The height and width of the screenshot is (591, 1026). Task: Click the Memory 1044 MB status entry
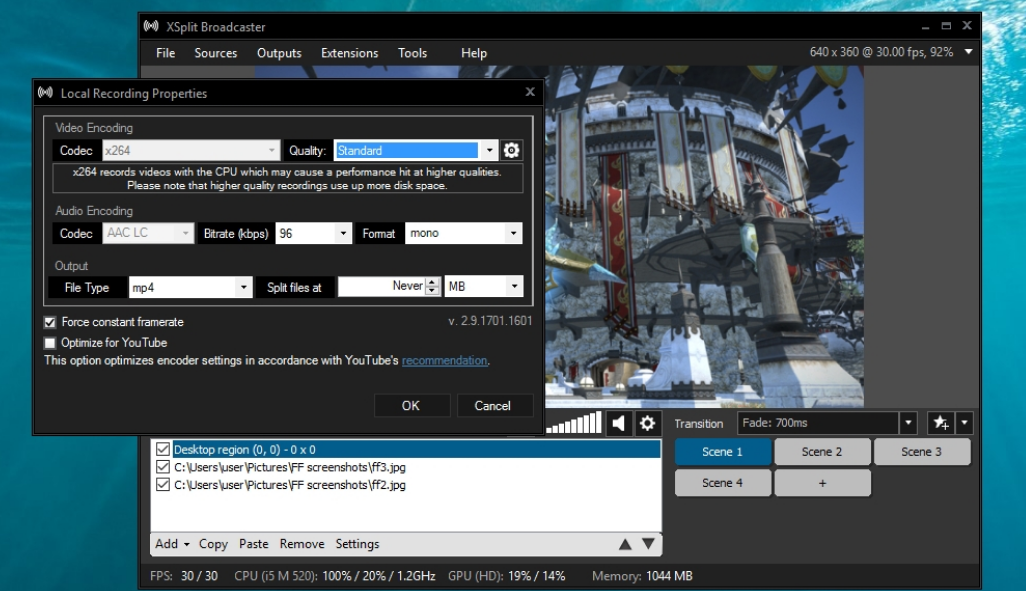pos(642,577)
